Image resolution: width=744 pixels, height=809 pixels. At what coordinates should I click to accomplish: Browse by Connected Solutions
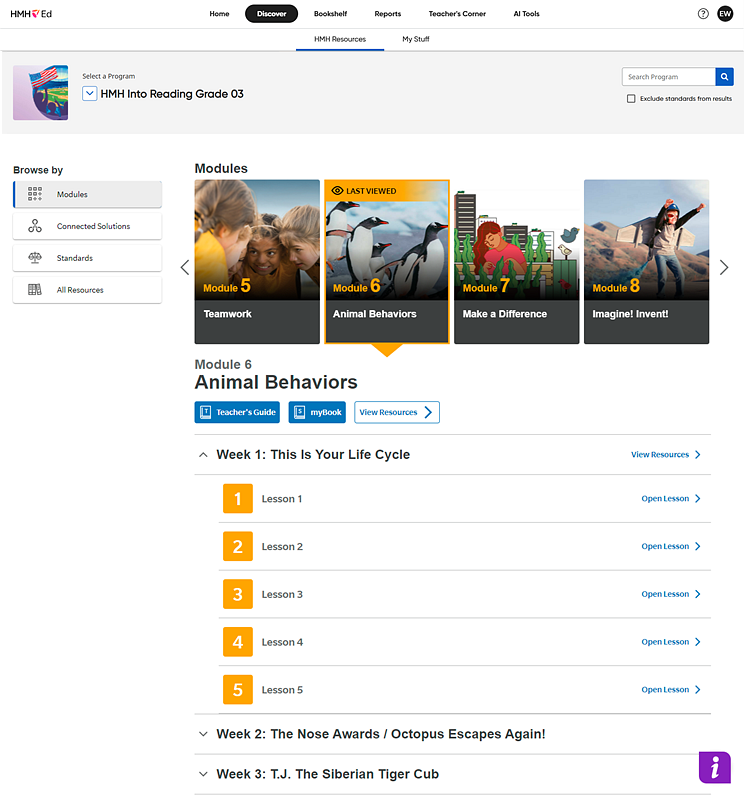[x=87, y=226]
